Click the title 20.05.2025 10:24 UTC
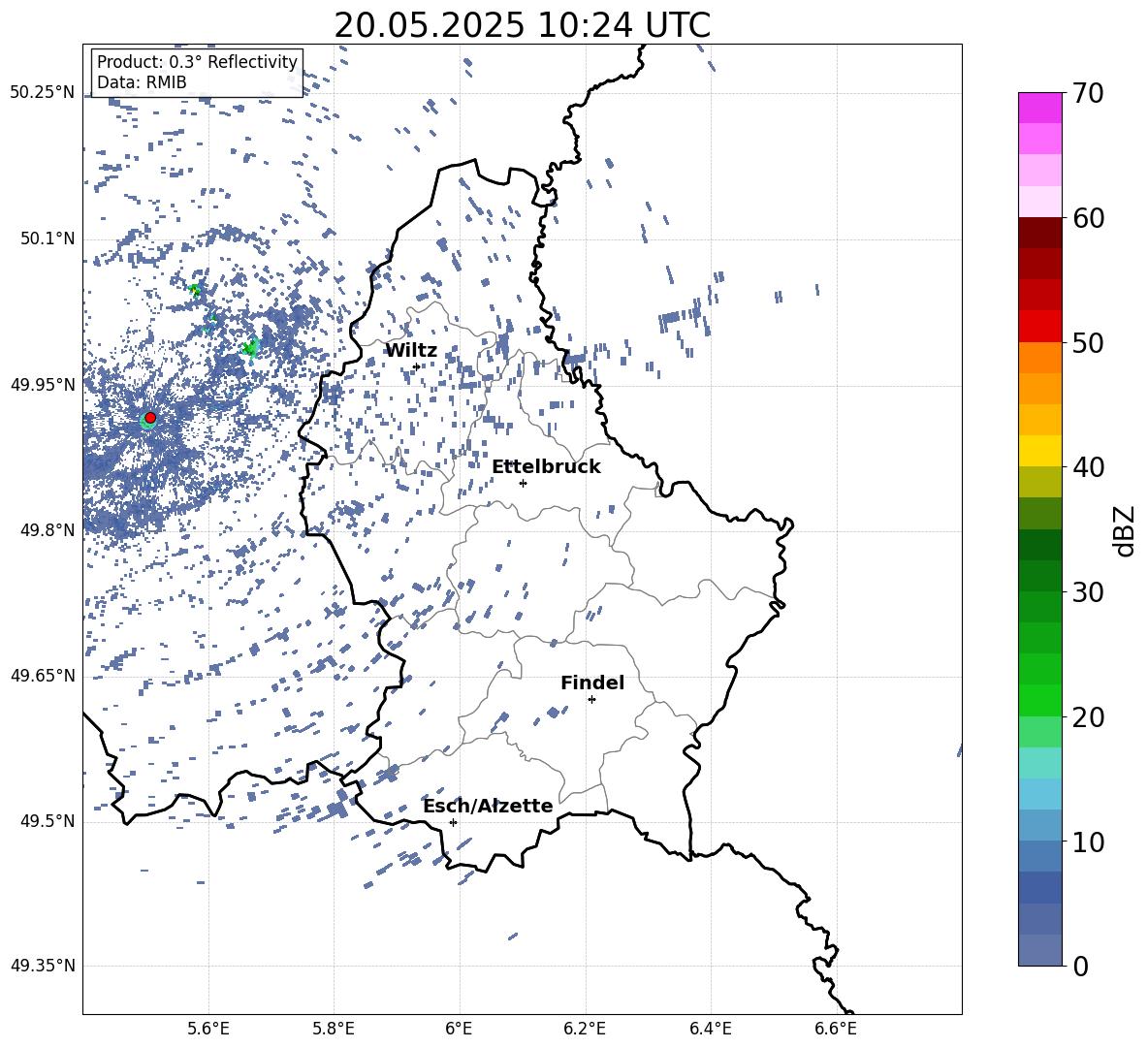The height and width of the screenshot is (1048, 1148). [x=522, y=25]
